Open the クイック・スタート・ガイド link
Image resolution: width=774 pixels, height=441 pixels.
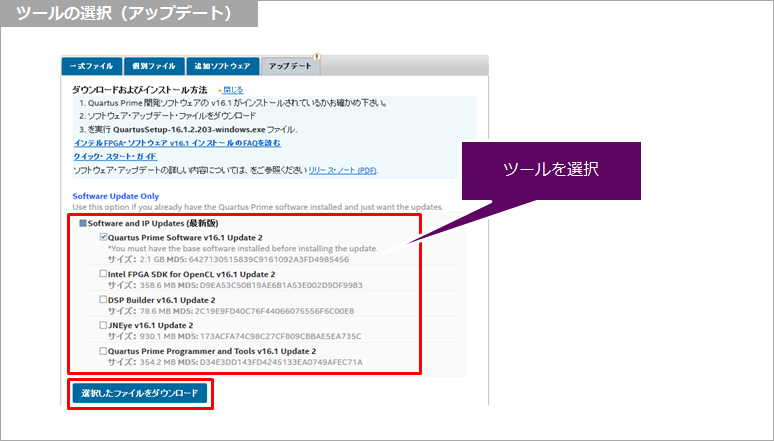pyautogui.click(x=115, y=157)
